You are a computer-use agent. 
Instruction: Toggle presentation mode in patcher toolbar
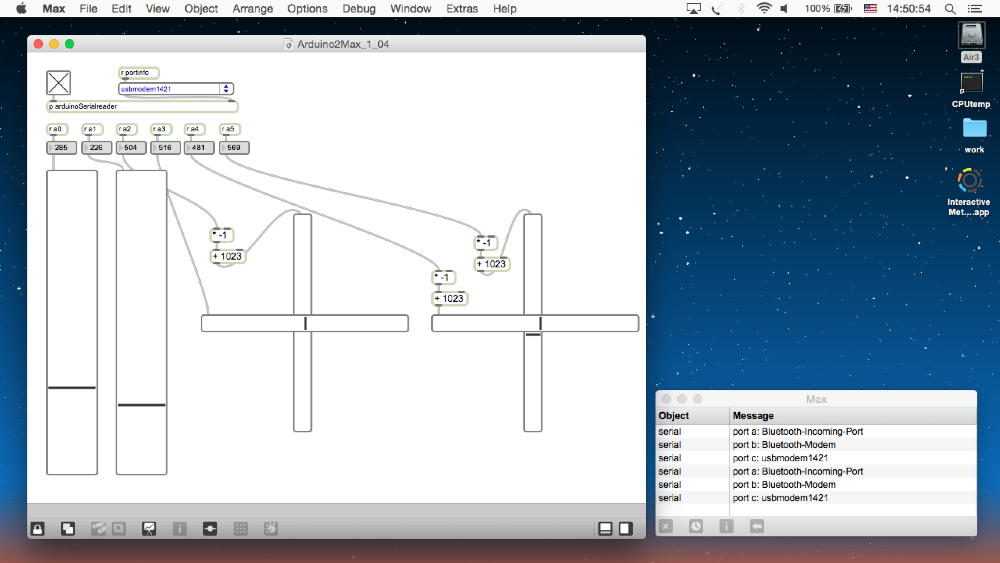[x=149, y=529]
